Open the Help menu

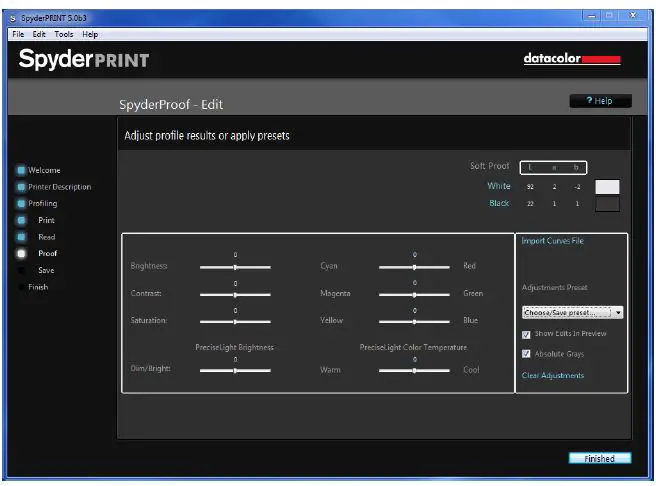coord(90,34)
